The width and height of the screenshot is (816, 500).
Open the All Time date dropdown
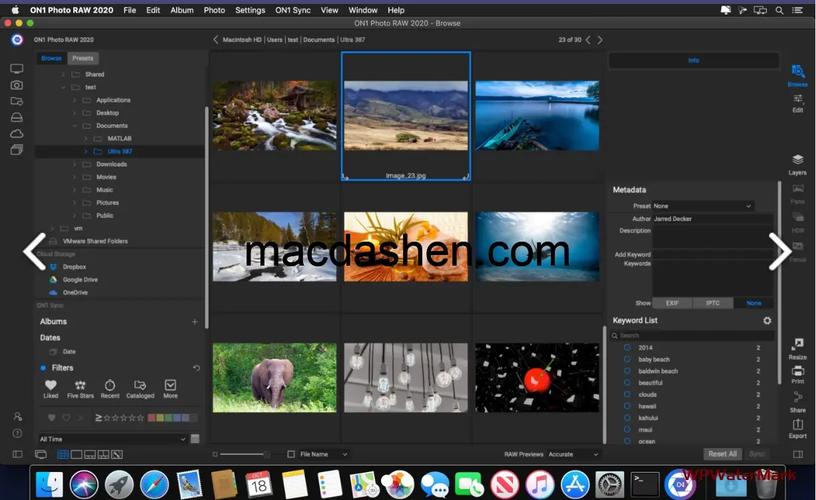pyautogui.click(x=112, y=438)
